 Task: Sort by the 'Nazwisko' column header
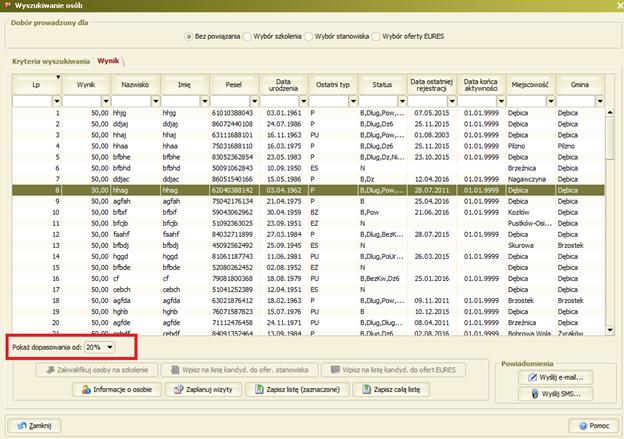point(135,84)
